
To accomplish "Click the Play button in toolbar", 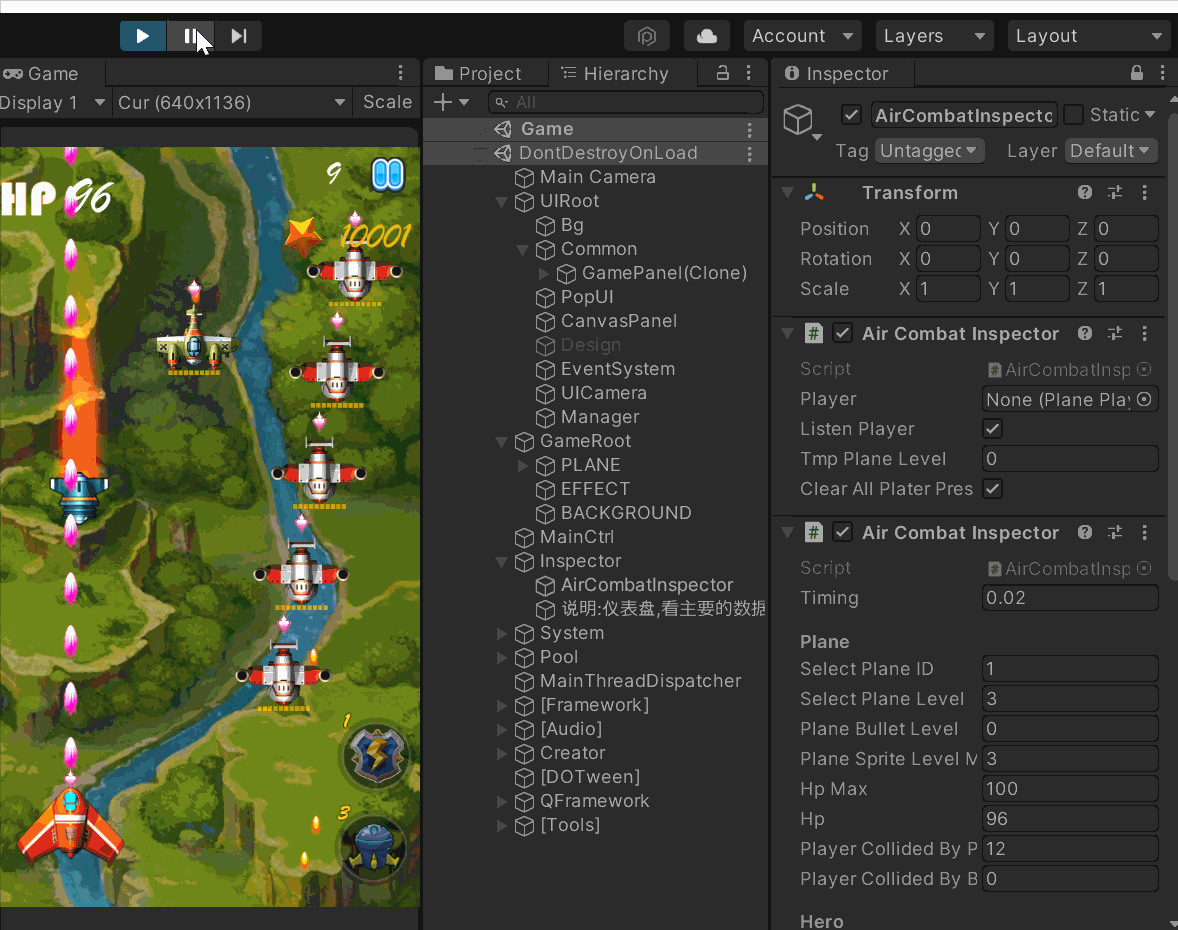I will tap(143, 36).
